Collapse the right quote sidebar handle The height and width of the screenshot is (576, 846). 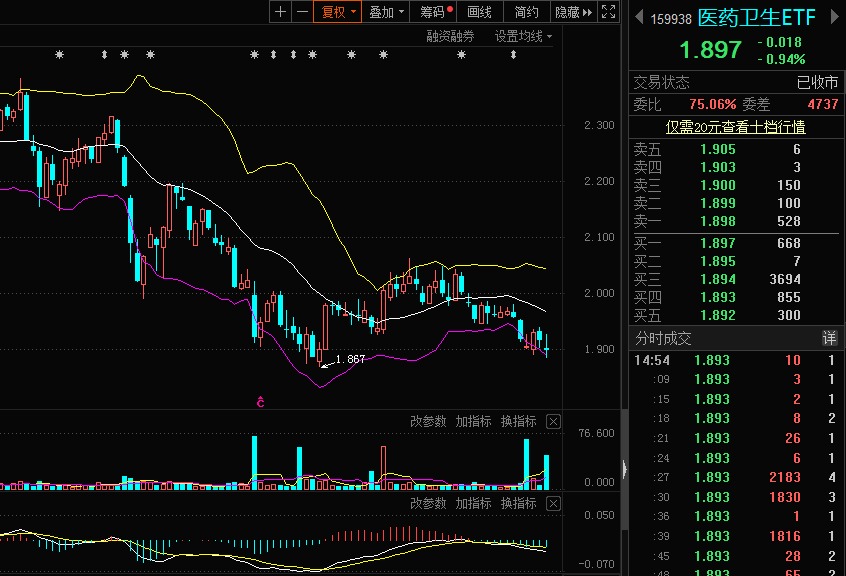coord(625,469)
